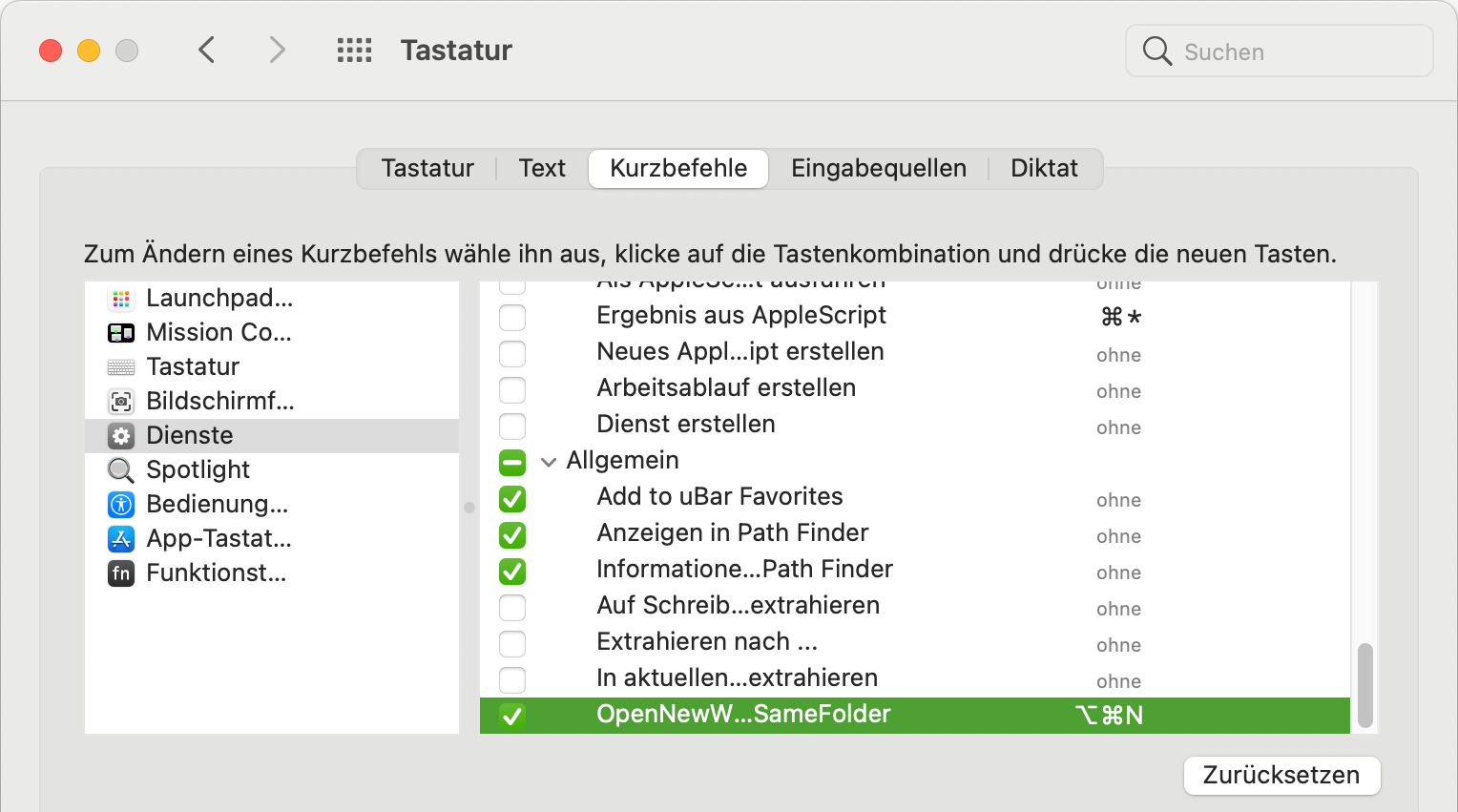The image size is (1458, 812).
Task: Disable Anzeigen in Path Finder checkbox
Action: (x=512, y=534)
